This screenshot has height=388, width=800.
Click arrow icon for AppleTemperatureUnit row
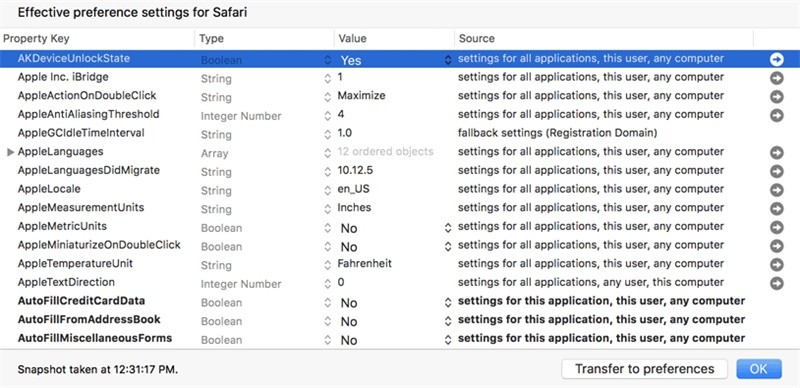(777, 264)
